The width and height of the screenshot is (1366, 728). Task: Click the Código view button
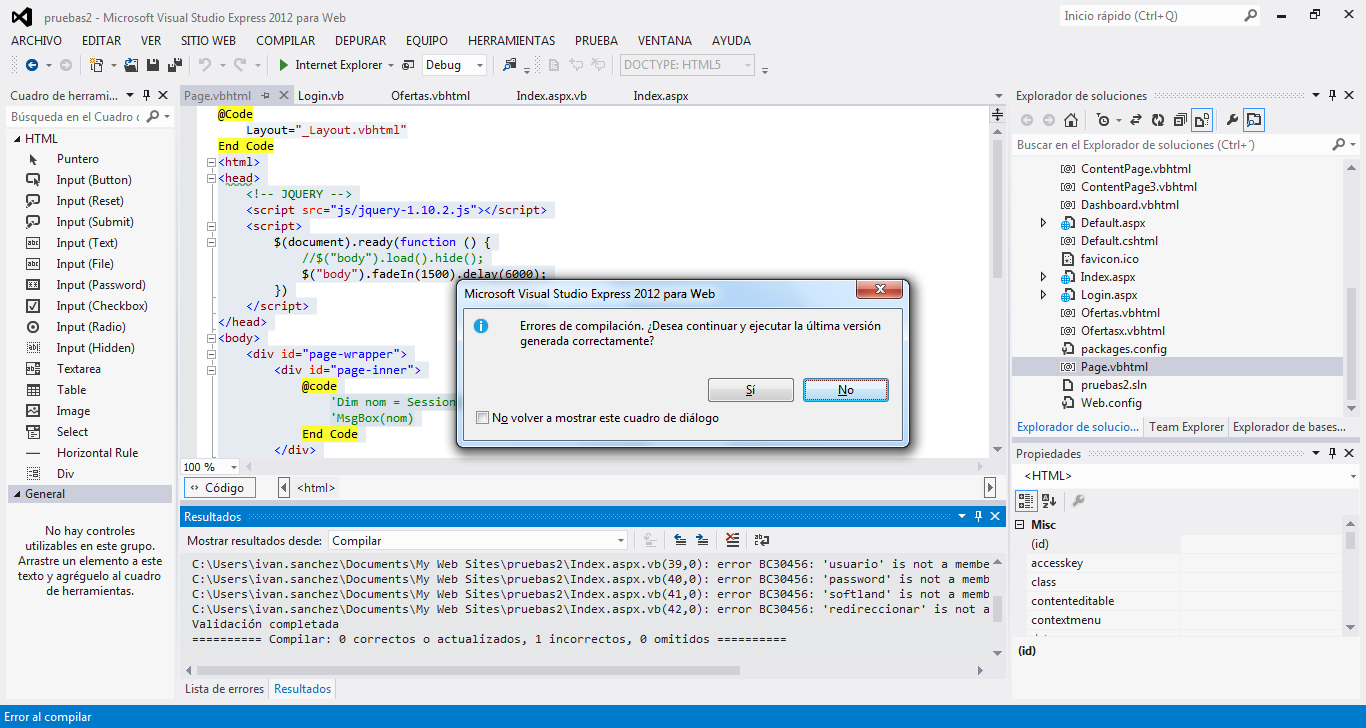(220, 488)
